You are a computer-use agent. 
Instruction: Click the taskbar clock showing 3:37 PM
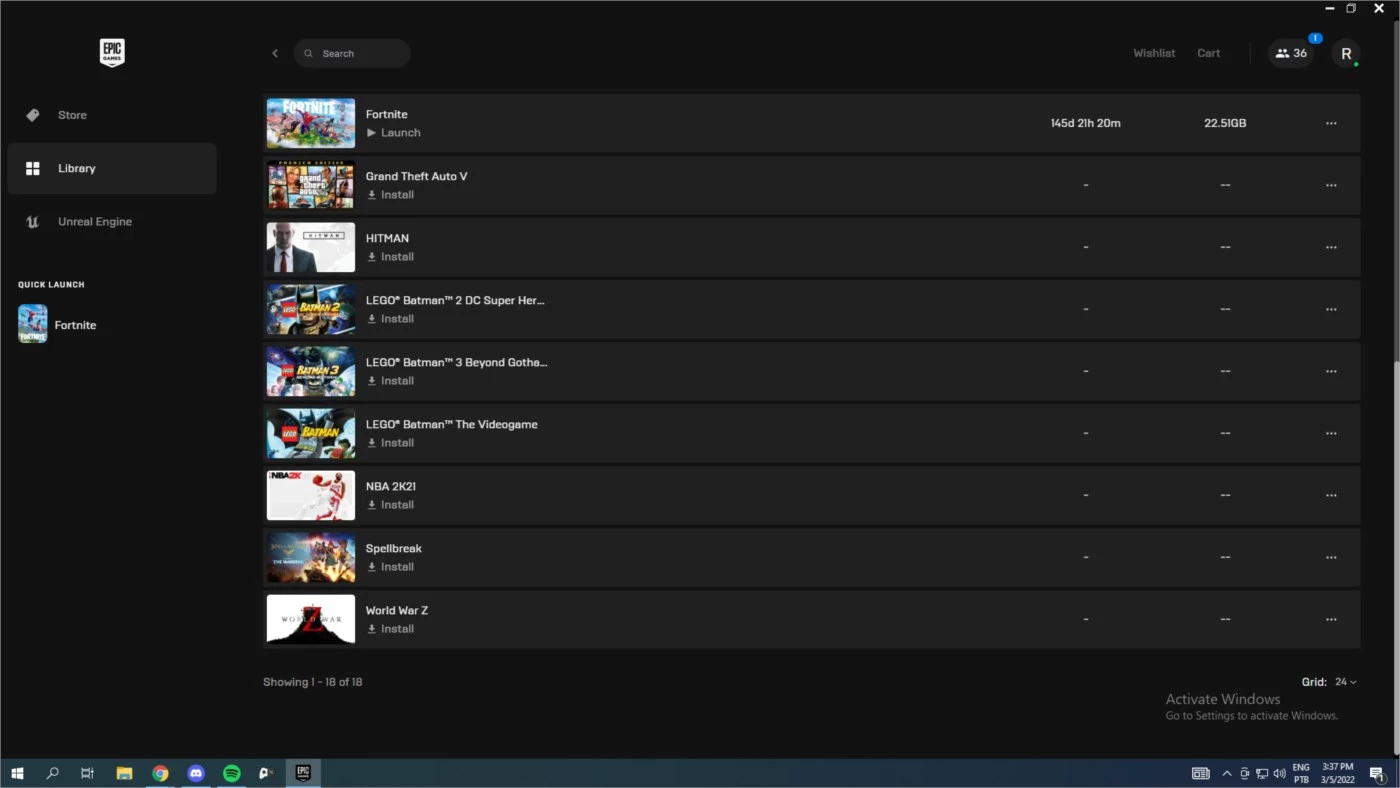[1337, 773]
